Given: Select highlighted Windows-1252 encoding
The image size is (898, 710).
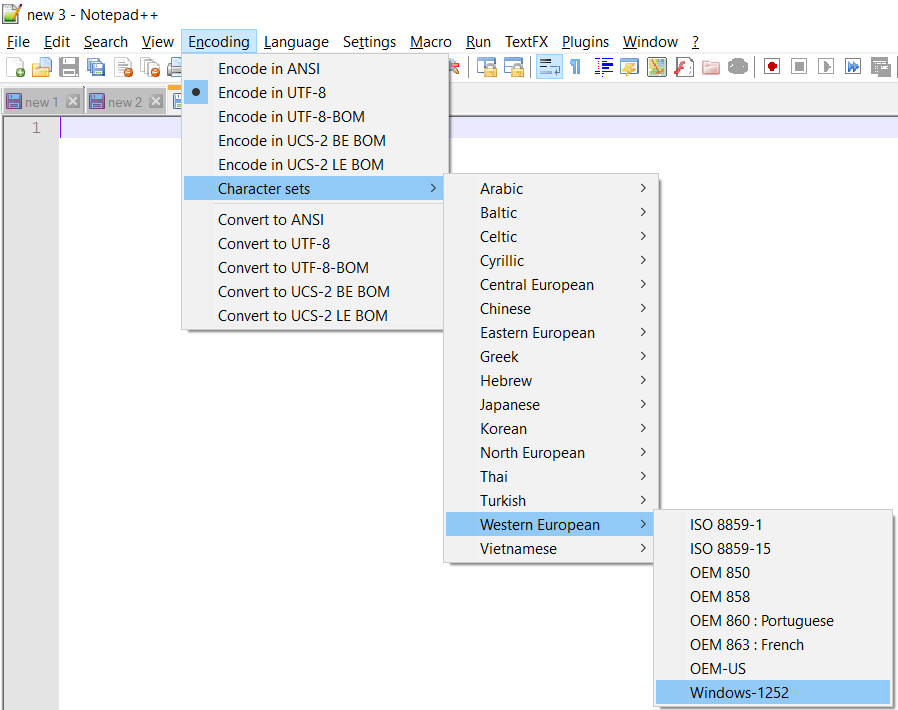Looking at the screenshot, I should coord(773,693).
